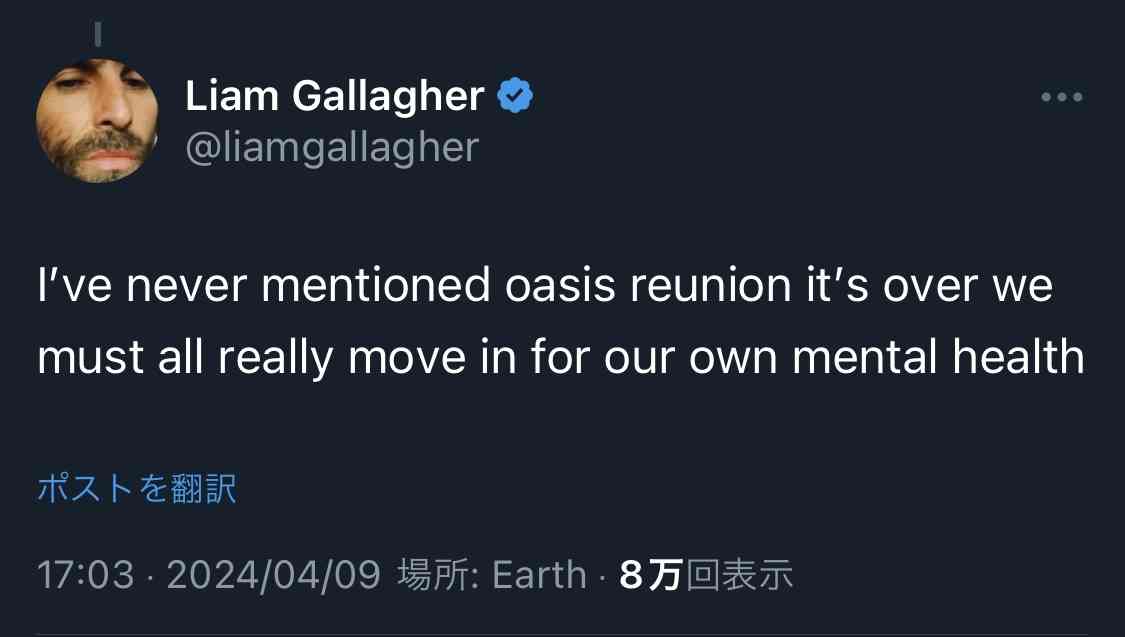The width and height of the screenshot is (1125, 637).
Task: Tap the word "oasis" in the tweet
Action: tap(560, 286)
